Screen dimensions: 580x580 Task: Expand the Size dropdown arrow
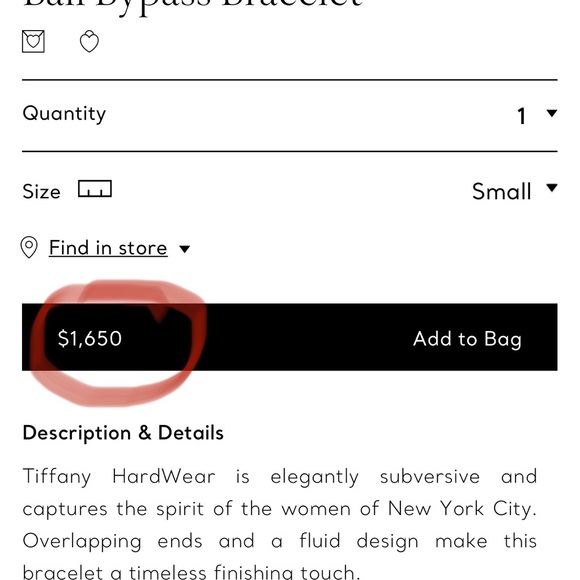(x=552, y=188)
